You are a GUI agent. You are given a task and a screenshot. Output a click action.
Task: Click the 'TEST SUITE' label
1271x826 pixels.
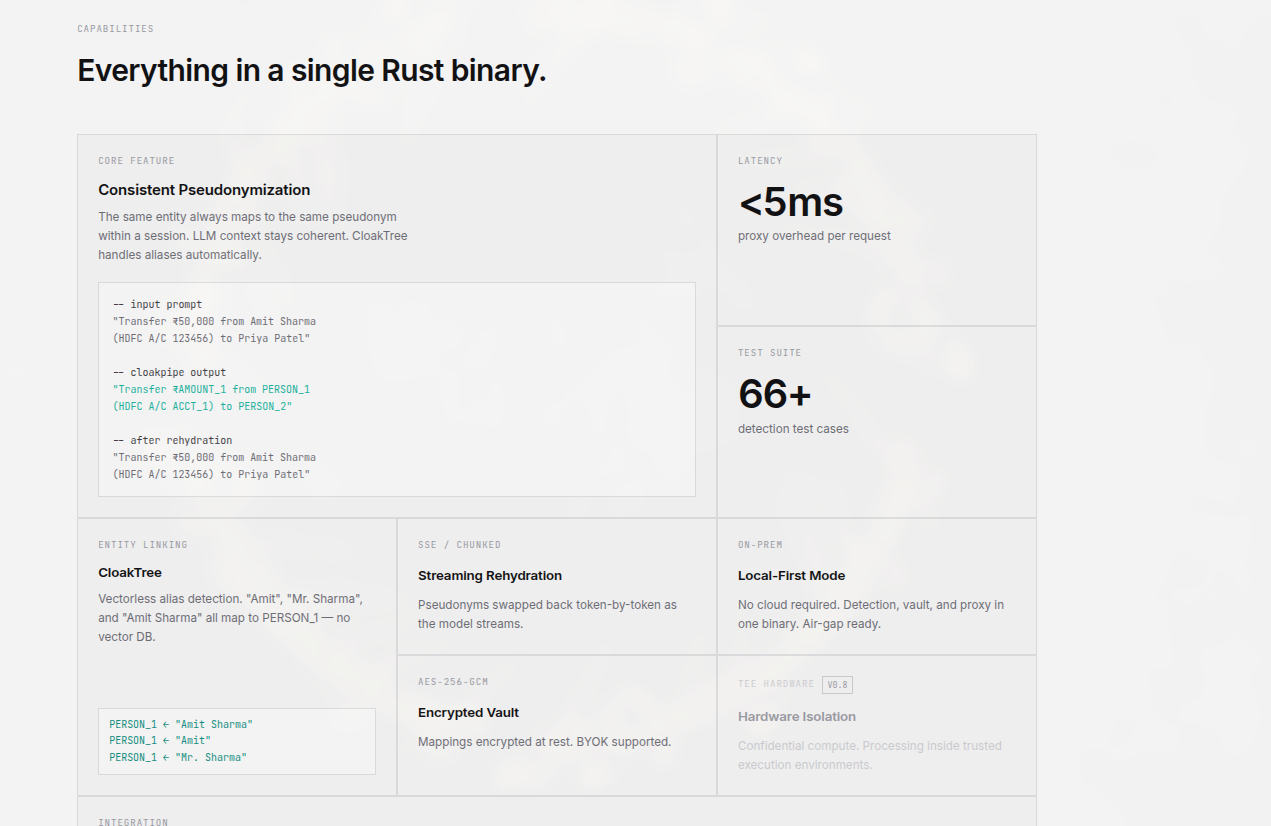click(x=770, y=353)
